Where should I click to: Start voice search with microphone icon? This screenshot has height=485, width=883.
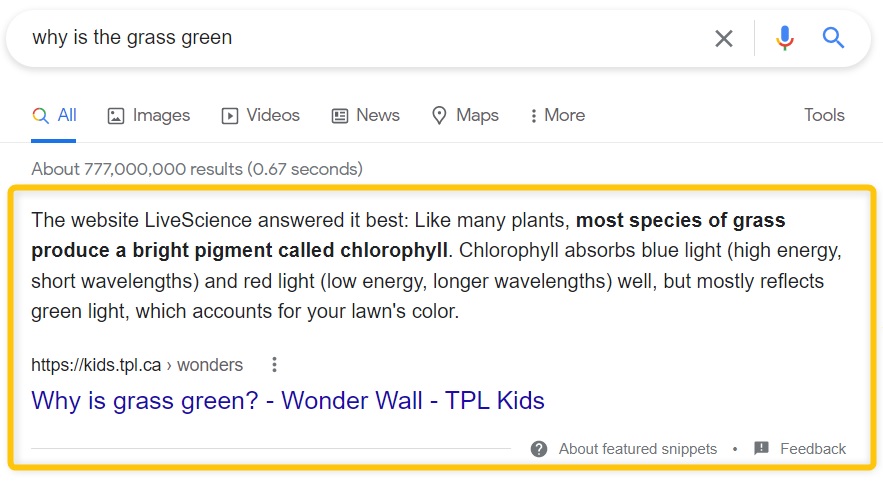tap(785, 38)
